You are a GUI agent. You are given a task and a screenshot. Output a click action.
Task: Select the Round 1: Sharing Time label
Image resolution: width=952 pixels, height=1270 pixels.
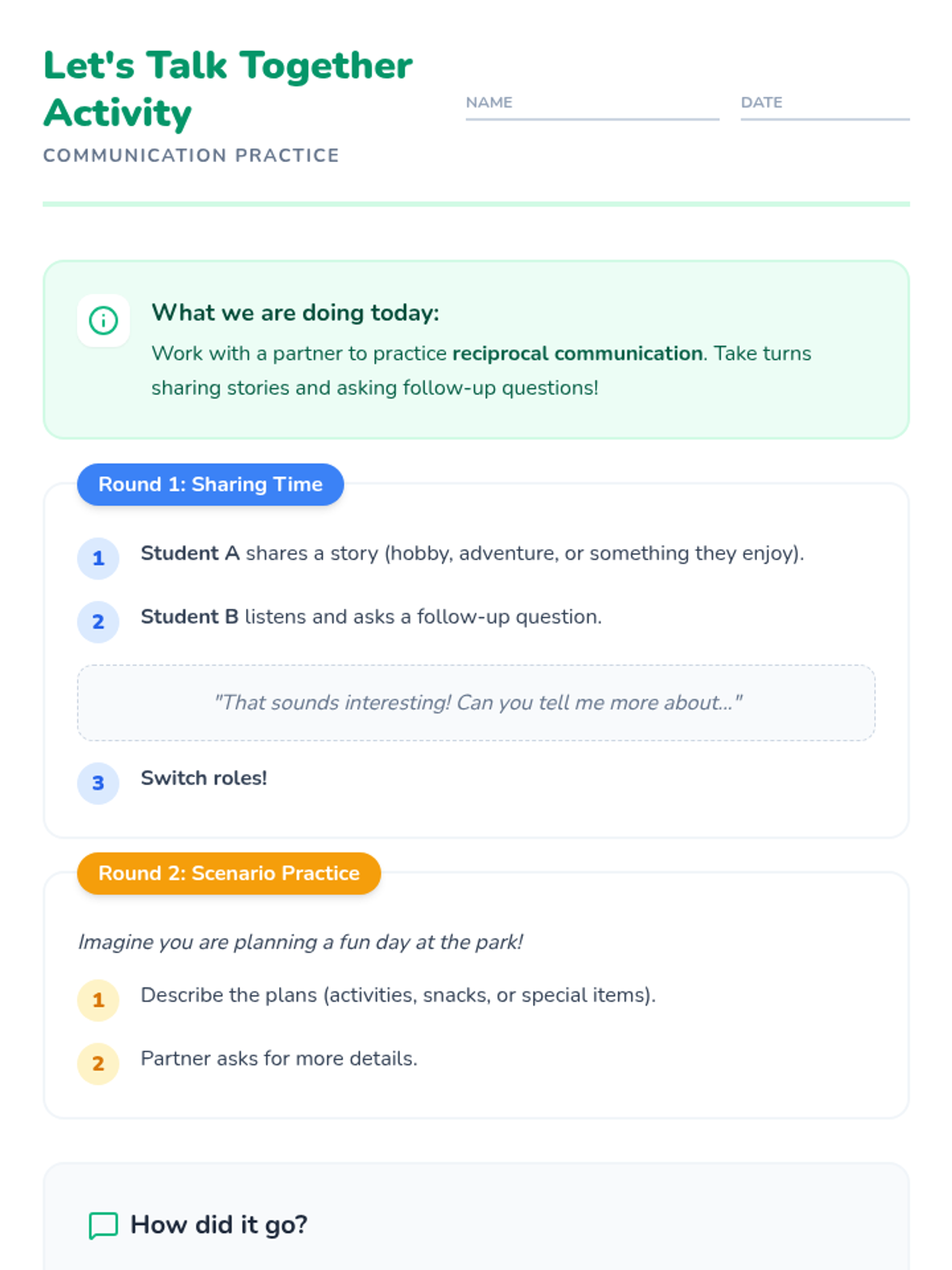coord(210,484)
